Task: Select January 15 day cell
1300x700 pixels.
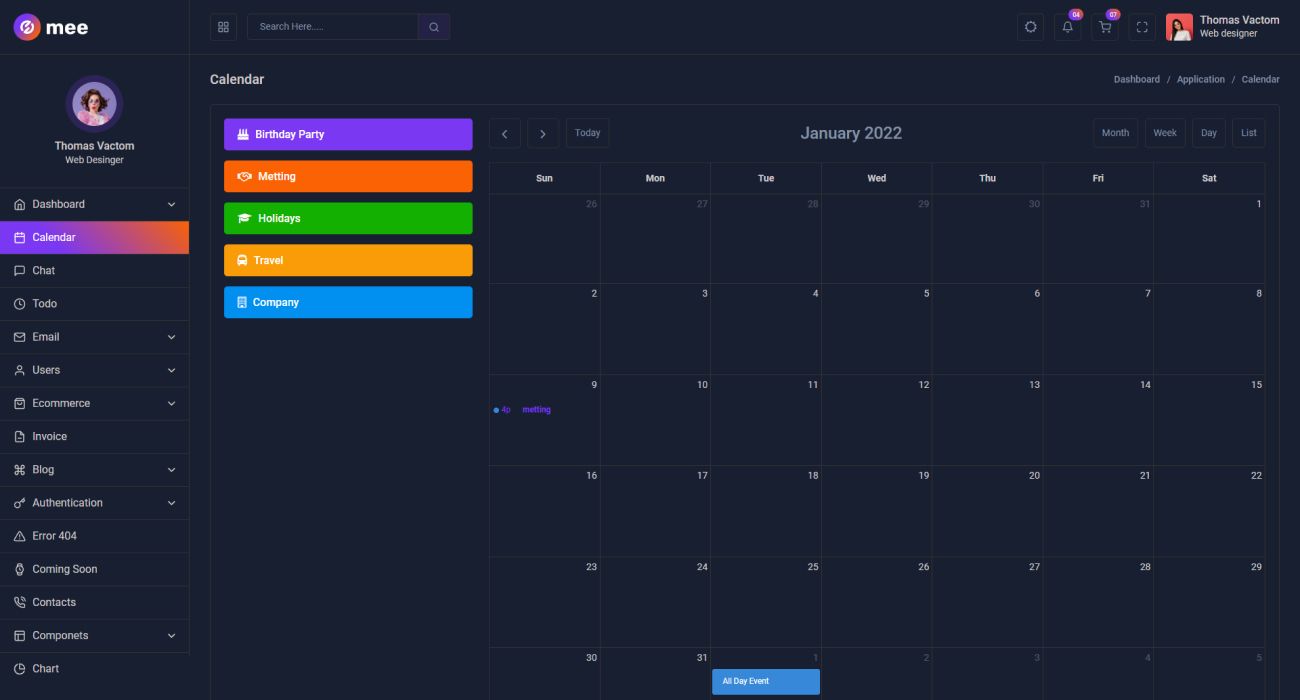Action: [1209, 420]
